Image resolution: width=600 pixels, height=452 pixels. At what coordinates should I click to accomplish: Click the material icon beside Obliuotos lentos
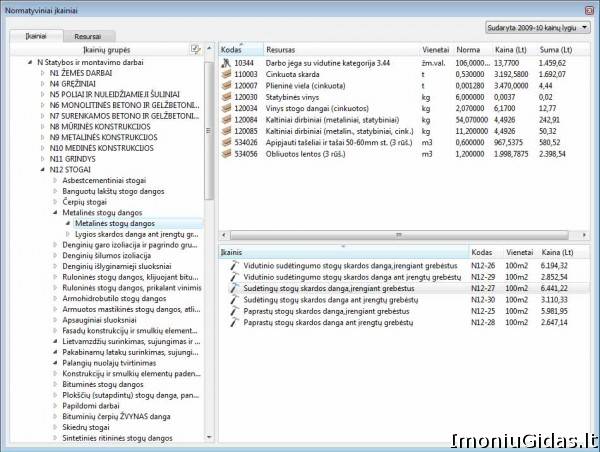click(226, 154)
